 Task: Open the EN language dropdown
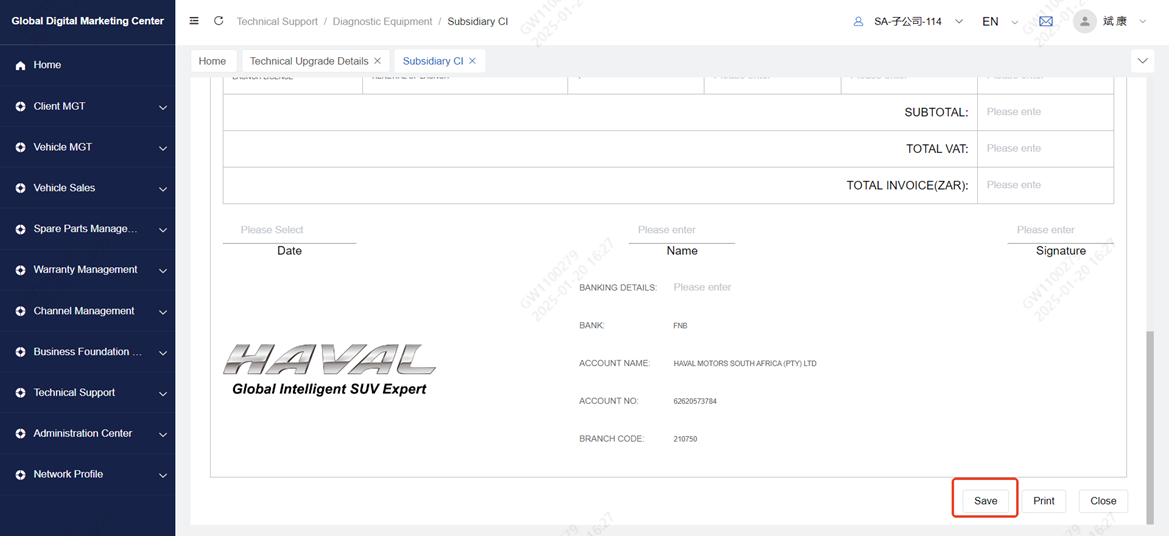tap(998, 21)
